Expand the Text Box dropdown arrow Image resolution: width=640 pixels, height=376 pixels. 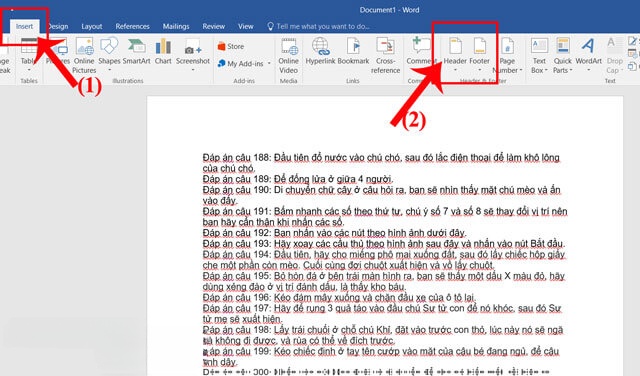[x=546, y=70]
